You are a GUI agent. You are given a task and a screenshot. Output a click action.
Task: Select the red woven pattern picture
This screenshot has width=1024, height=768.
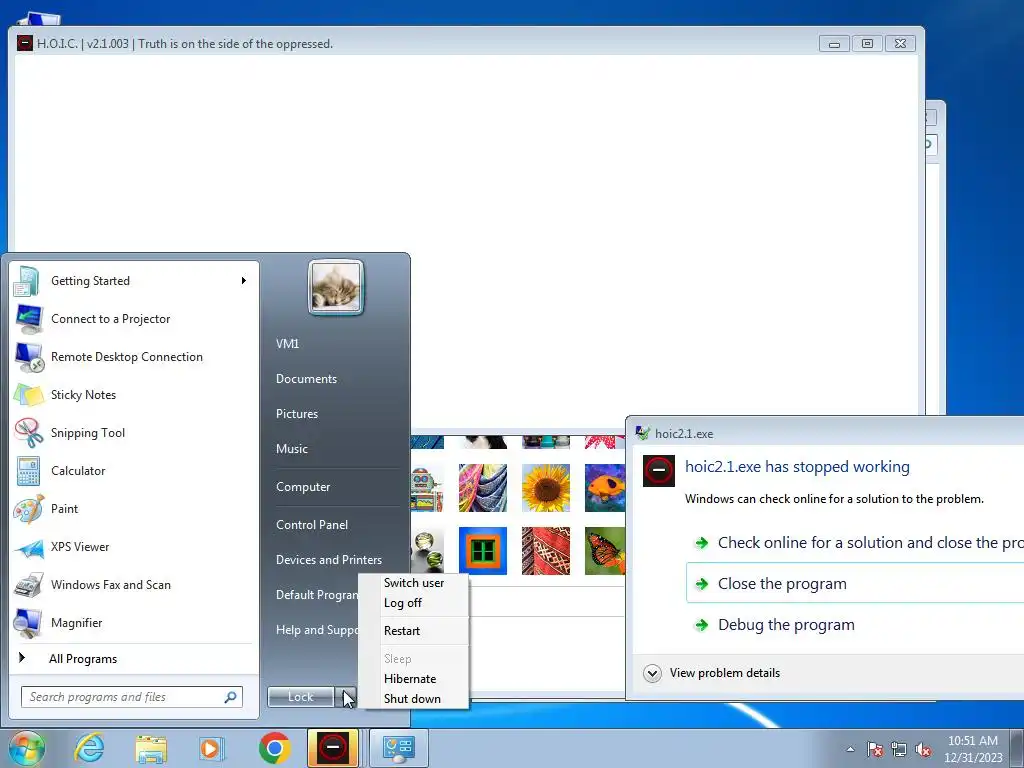546,551
